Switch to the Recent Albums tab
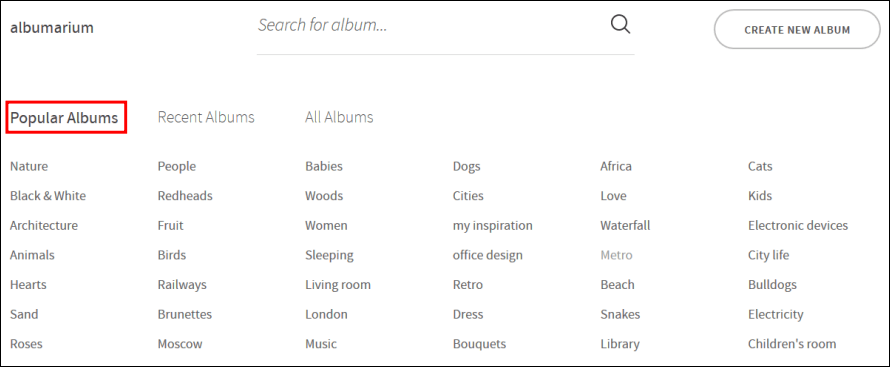 coord(206,117)
